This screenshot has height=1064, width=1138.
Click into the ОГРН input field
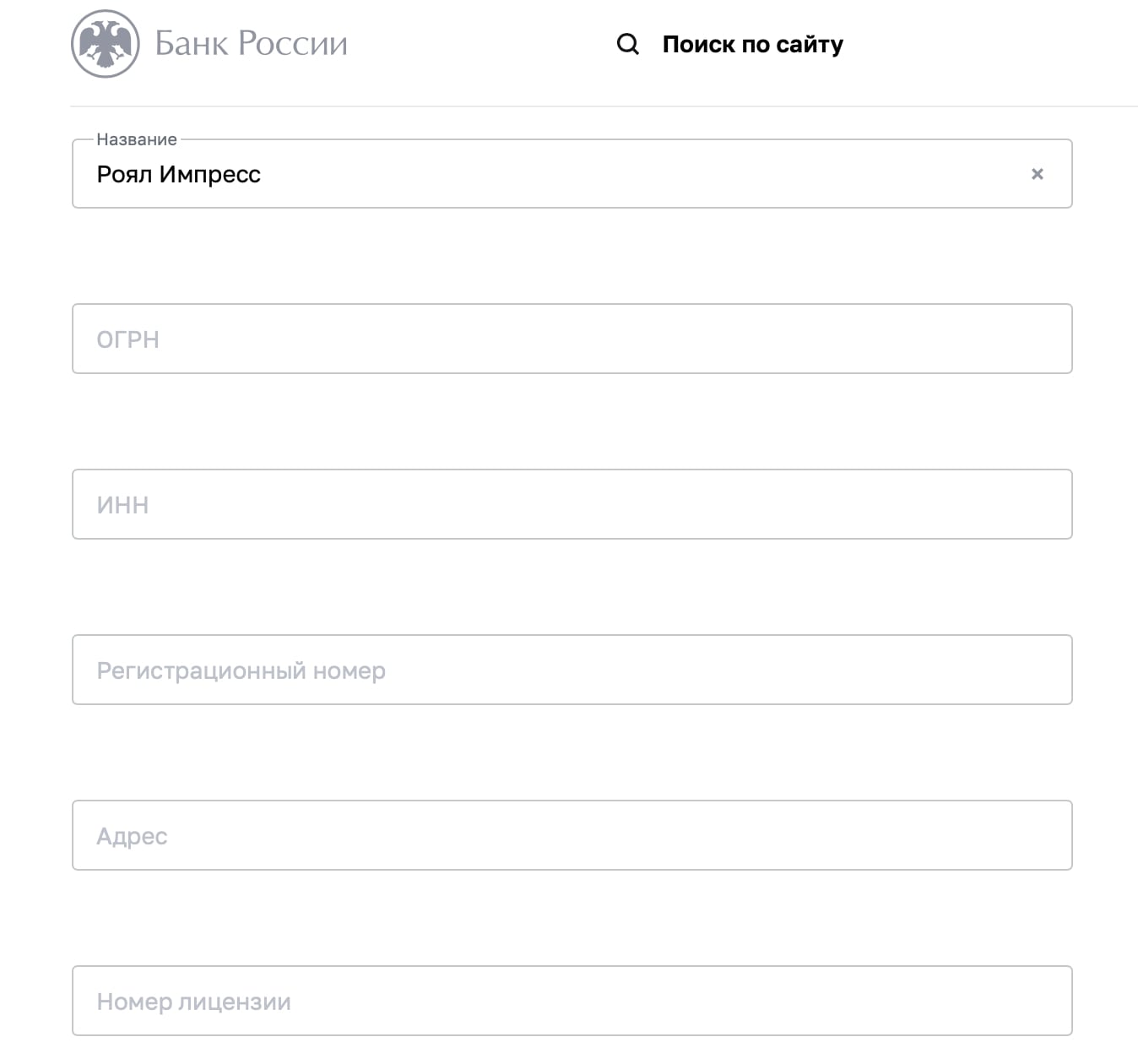pyautogui.click(x=572, y=339)
